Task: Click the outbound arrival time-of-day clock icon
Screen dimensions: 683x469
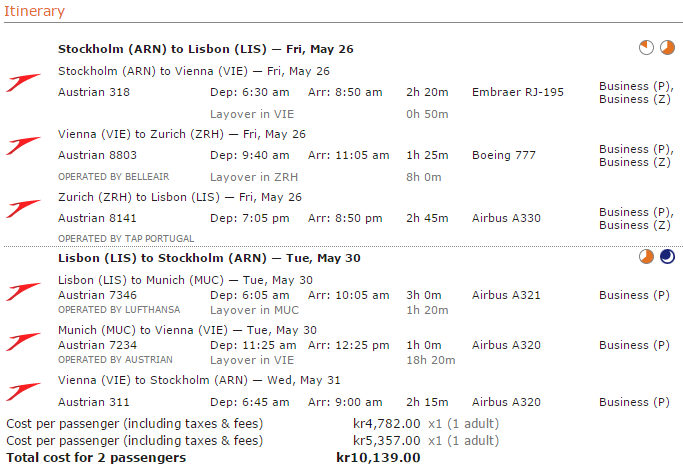Action: pos(667,48)
